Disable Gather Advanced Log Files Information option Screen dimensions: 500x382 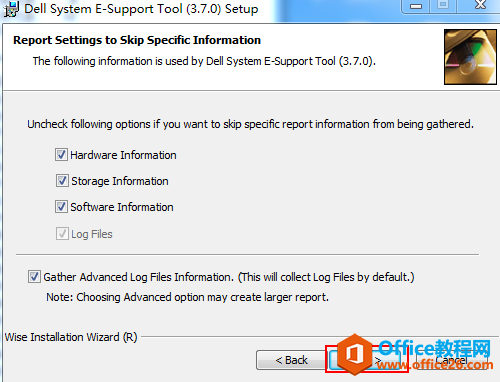[x=34, y=277]
